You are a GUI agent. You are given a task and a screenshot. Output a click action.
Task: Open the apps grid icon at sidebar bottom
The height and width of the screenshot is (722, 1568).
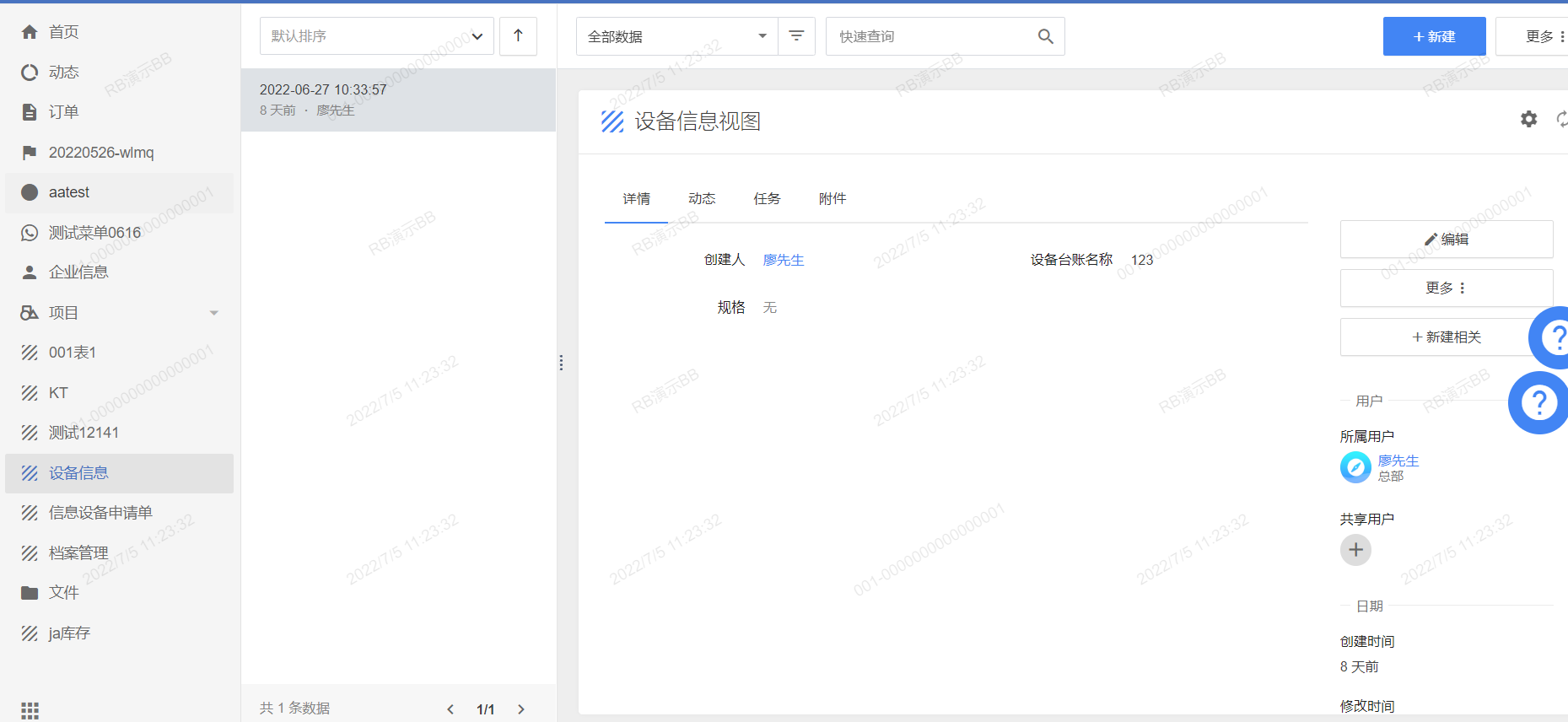pyautogui.click(x=30, y=710)
